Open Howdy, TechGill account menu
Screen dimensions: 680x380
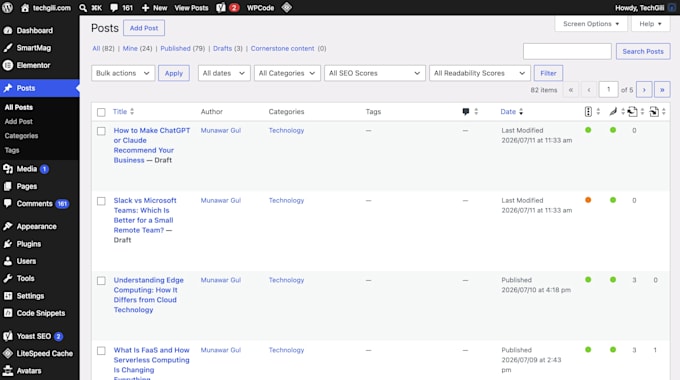coord(644,7)
